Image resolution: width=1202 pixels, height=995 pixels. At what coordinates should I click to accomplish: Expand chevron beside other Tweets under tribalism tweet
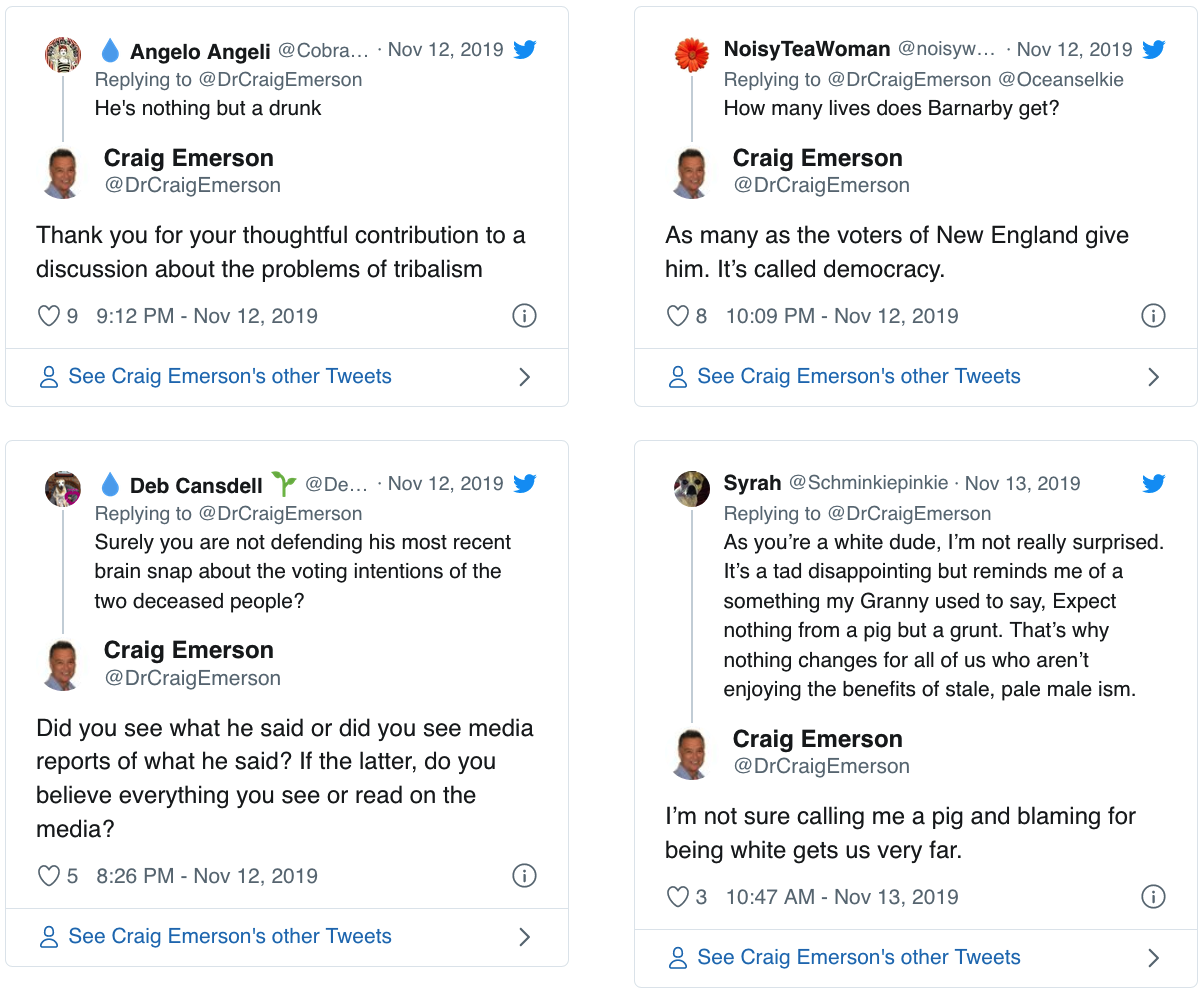(525, 377)
